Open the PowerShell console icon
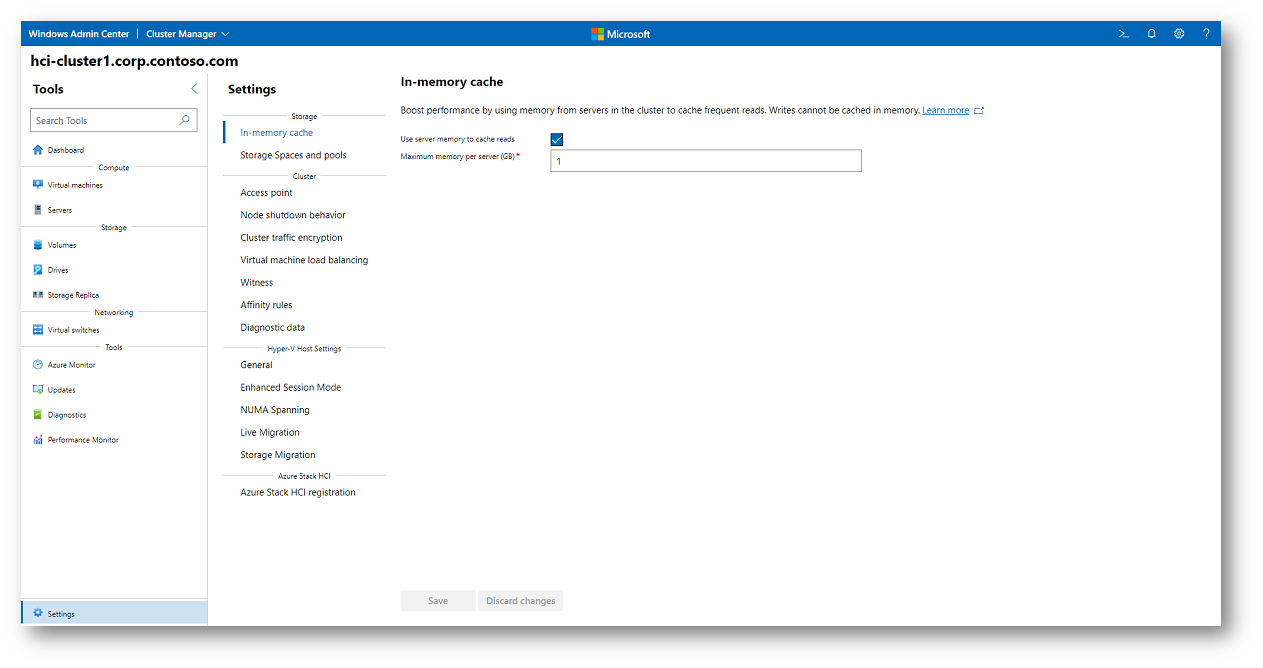Image resolution: width=1263 pixels, height=668 pixels. 1124,34
